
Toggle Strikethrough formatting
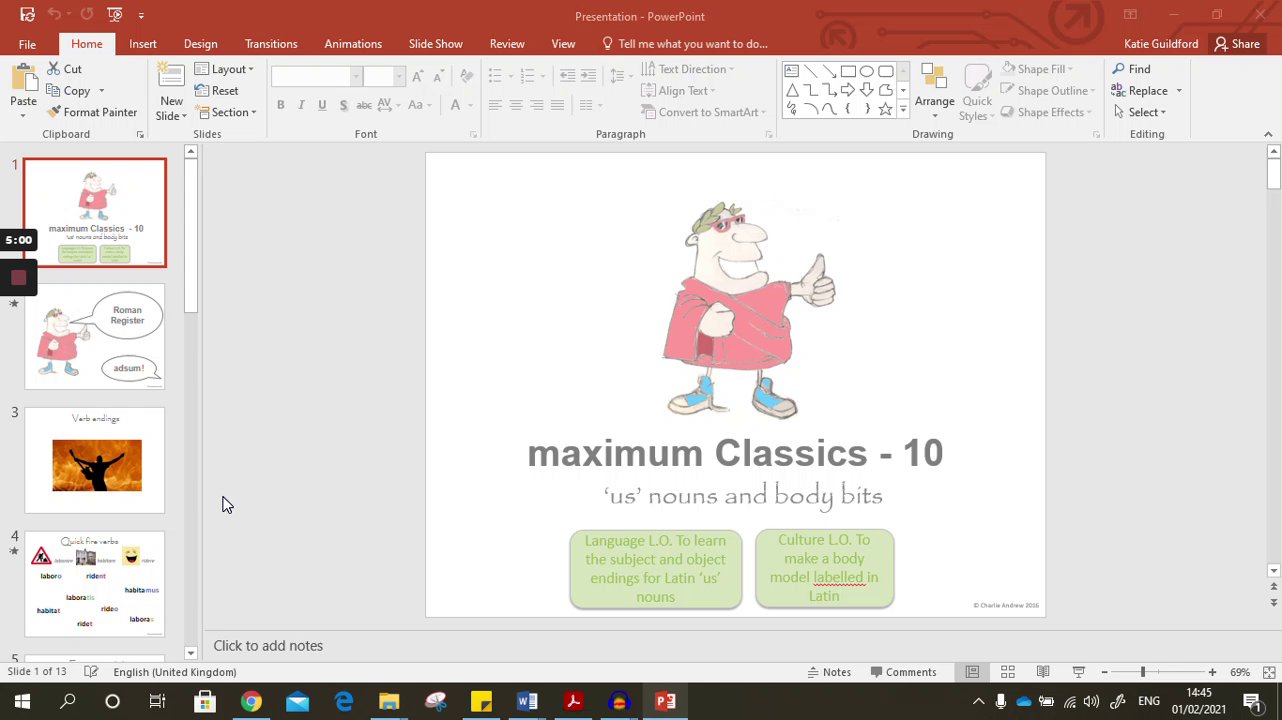click(364, 105)
